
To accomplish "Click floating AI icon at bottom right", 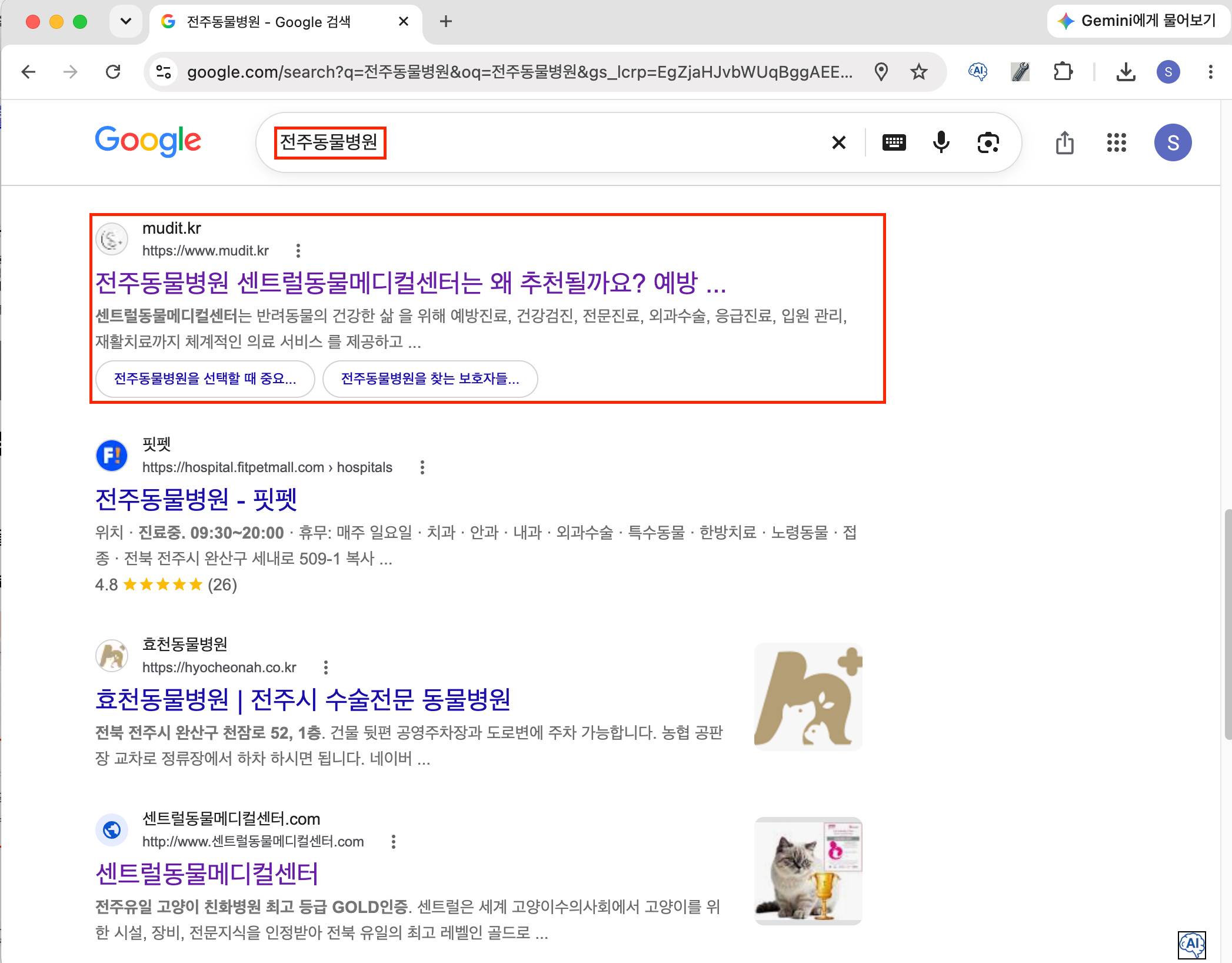I will pos(1192,945).
